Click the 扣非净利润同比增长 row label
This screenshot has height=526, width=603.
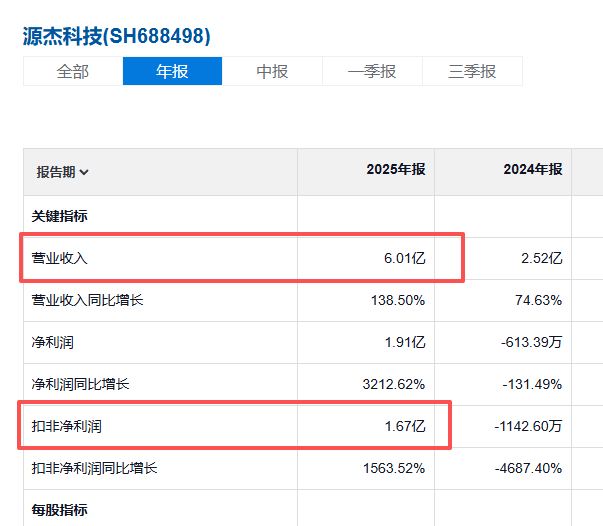(x=94, y=468)
